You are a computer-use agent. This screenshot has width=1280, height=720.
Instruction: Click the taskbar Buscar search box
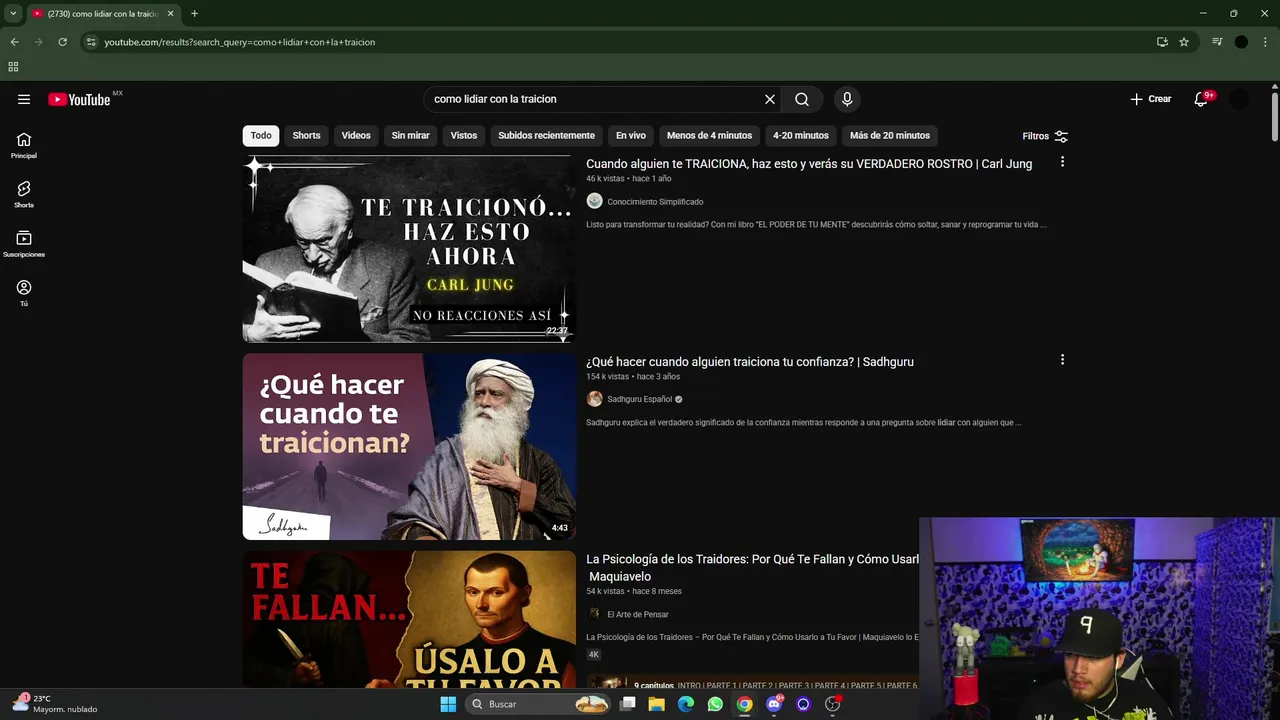click(538, 704)
